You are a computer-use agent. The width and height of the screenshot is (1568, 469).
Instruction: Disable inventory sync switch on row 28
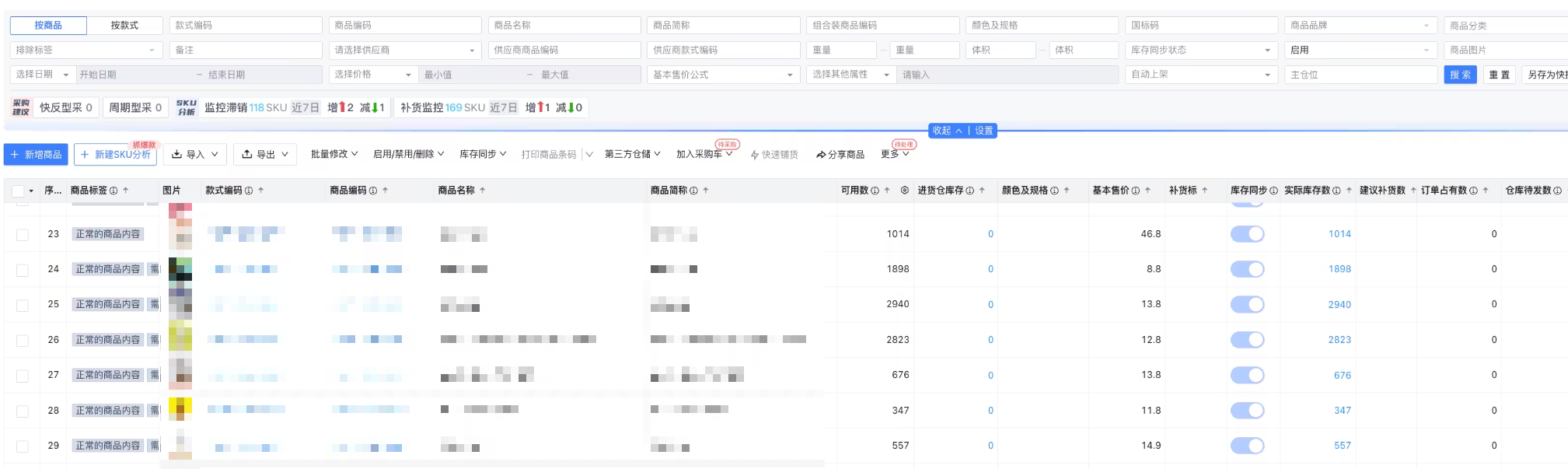coord(1247,411)
